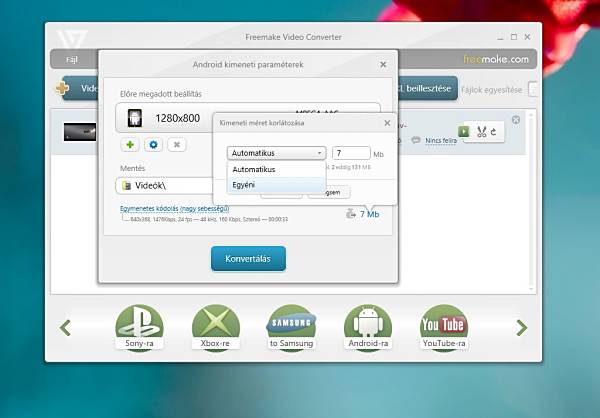
Task: Open the Fájl menu
Action: [x=72, y=60]
